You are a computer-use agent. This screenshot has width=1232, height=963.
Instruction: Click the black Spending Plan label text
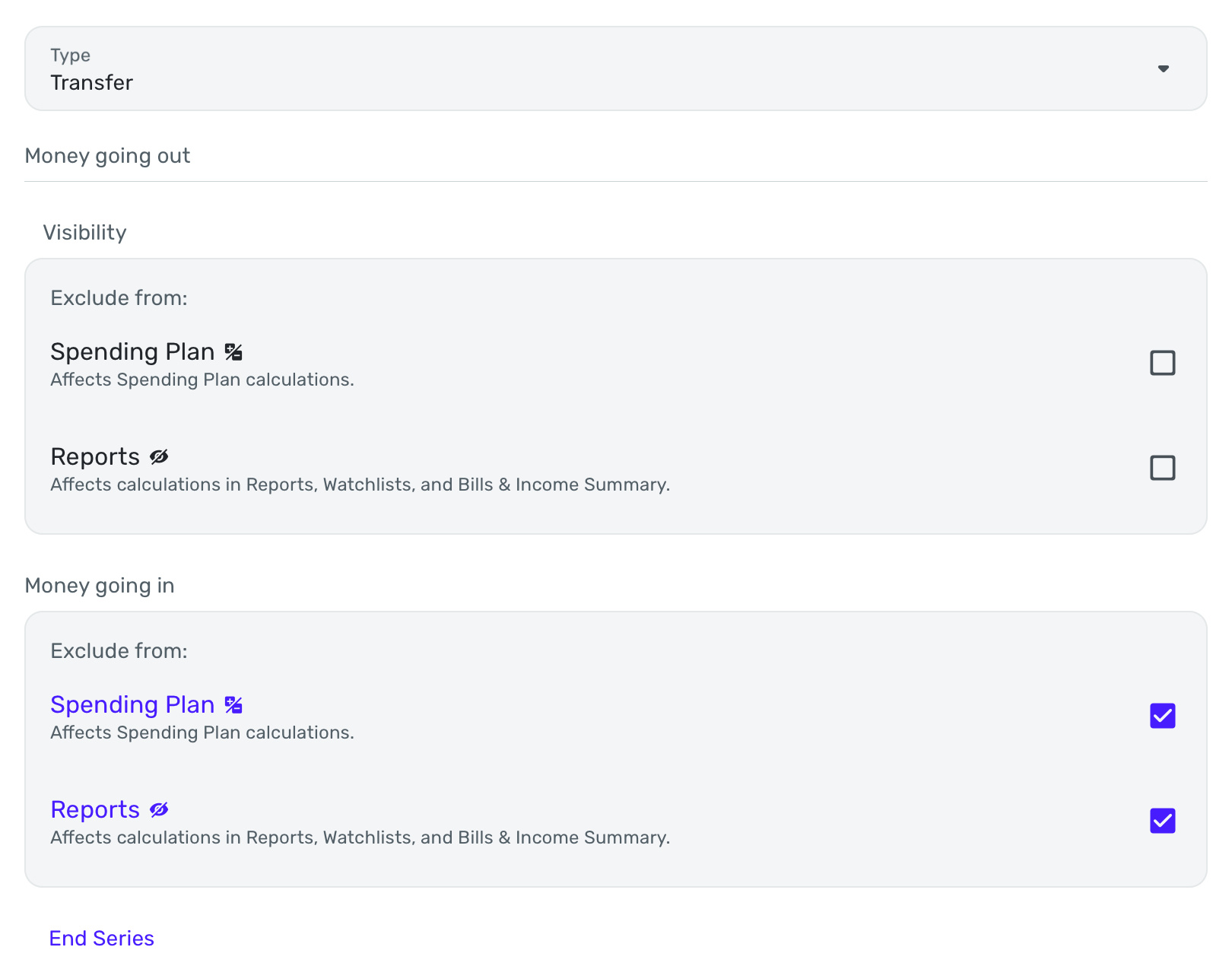[x=132, y=352]
